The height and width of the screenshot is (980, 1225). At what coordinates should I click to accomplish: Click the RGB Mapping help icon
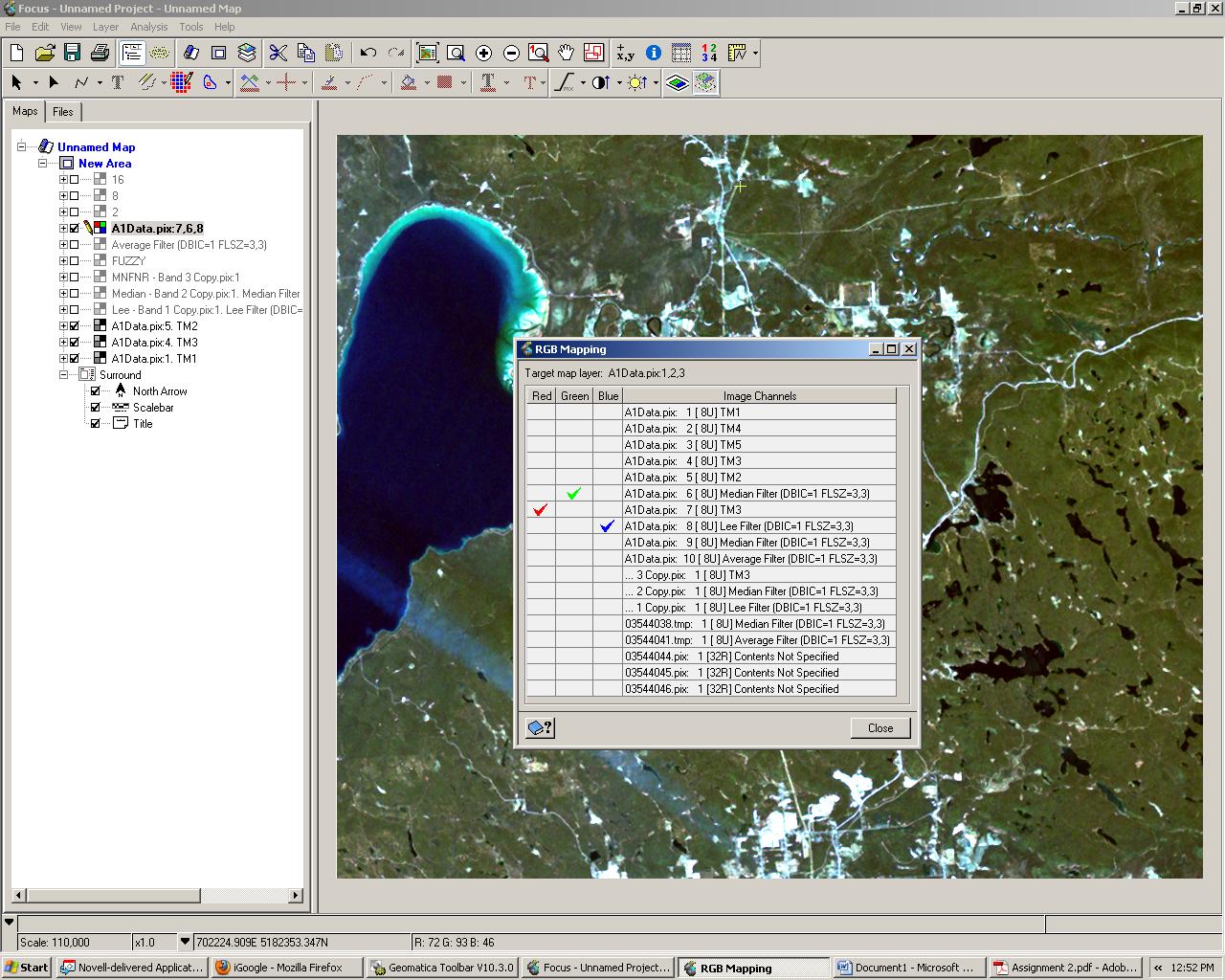click(540, 728)
